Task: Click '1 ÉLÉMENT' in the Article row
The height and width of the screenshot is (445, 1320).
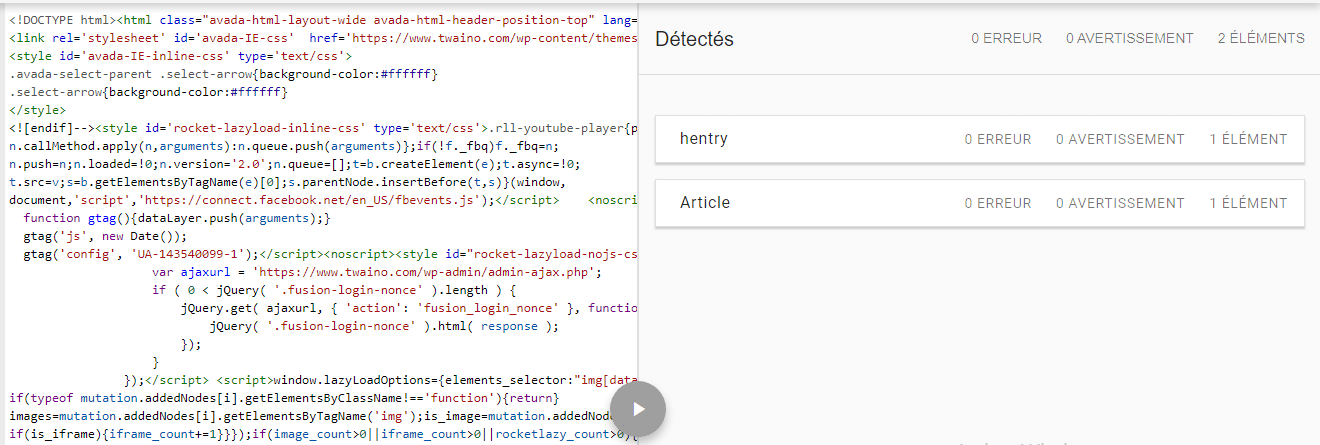Action: click(1248, 203)
